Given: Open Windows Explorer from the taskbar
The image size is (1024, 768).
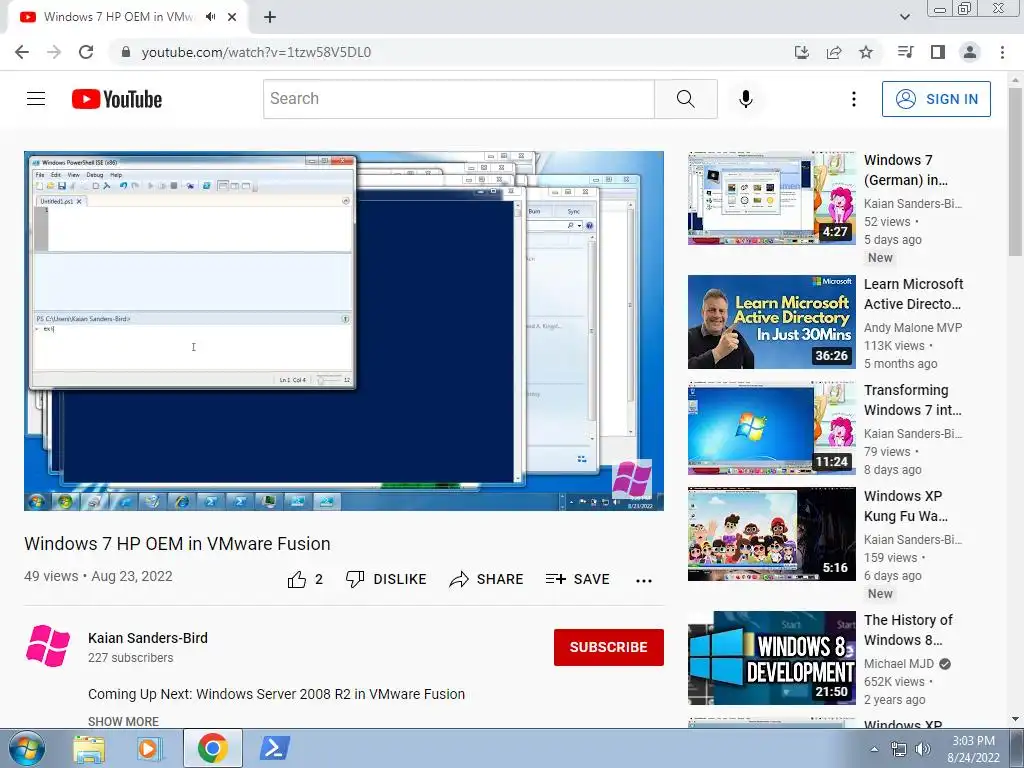Looking at the screenshot, I should coord(89,748).
